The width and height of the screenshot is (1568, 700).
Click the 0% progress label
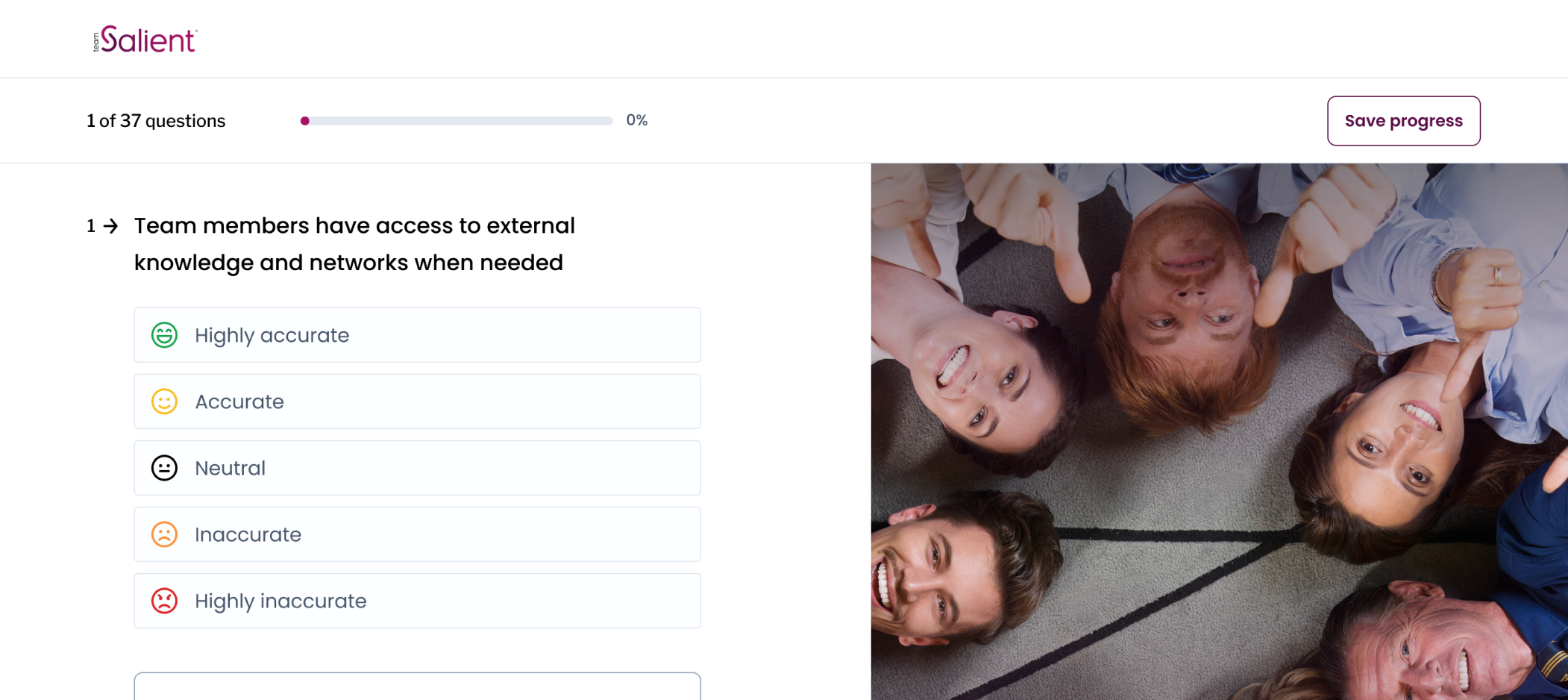click(636, 120)
